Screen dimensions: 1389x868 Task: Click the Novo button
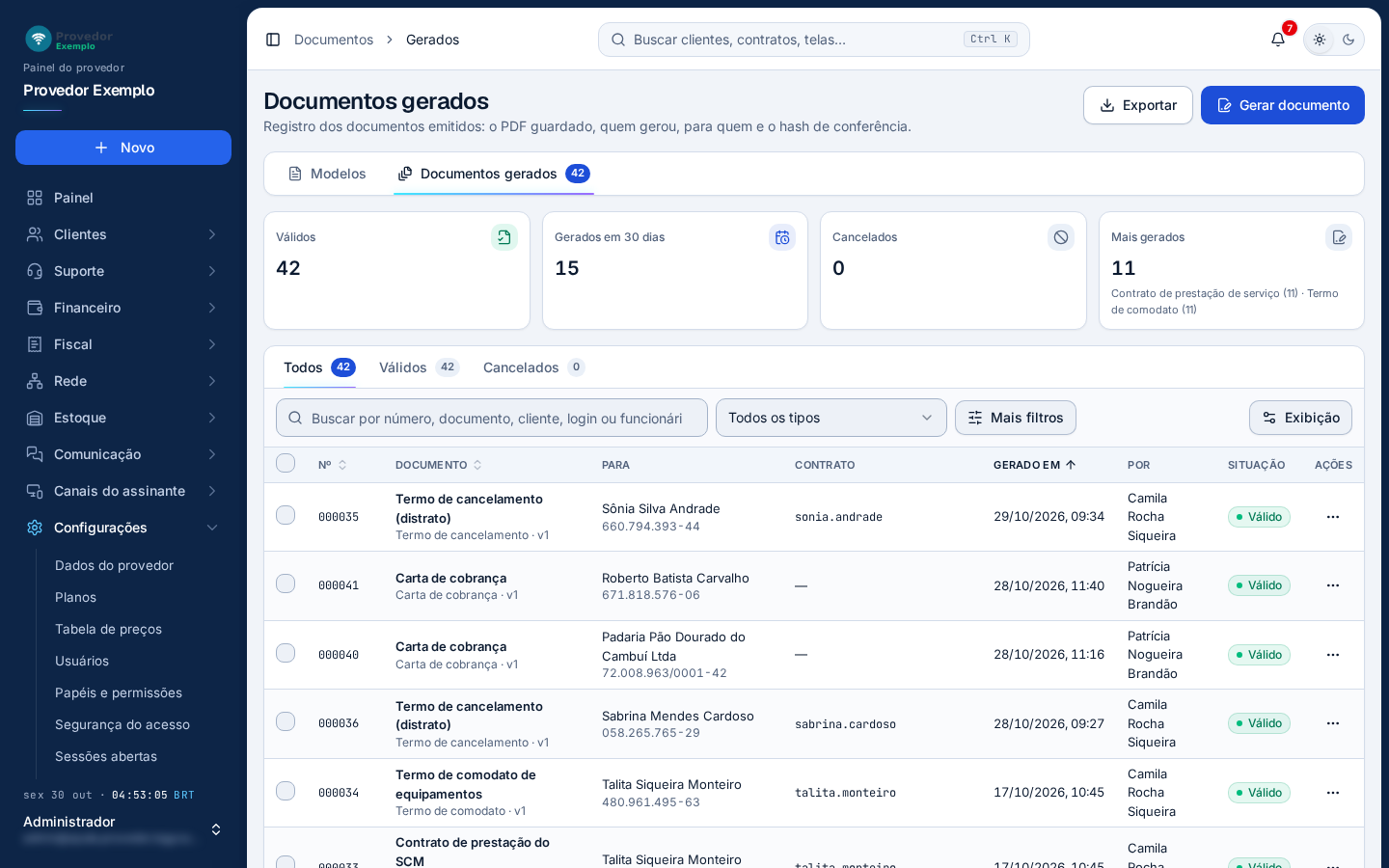[x=123, y=148]
